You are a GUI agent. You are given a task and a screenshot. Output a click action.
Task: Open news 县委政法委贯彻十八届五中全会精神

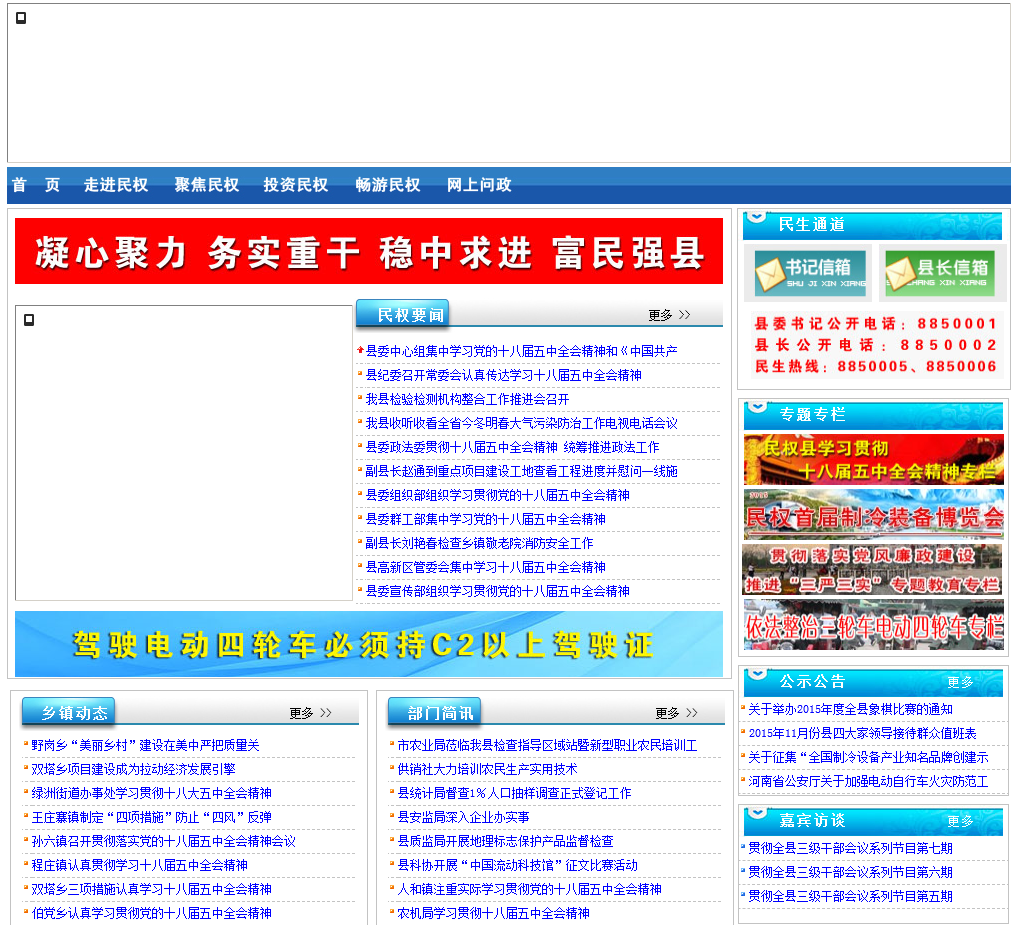pos(512,448)
